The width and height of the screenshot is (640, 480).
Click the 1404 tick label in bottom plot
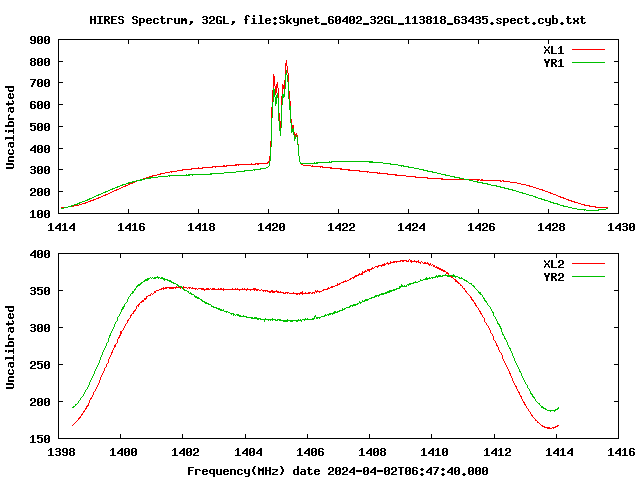pyautogui.click(x=248, y=452)
